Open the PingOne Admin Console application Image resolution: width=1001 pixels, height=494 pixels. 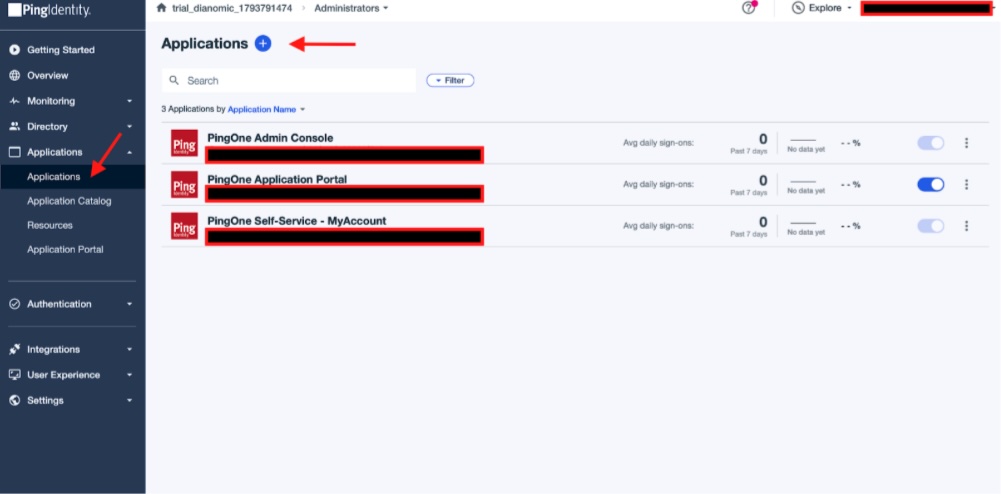click(270, 138)
